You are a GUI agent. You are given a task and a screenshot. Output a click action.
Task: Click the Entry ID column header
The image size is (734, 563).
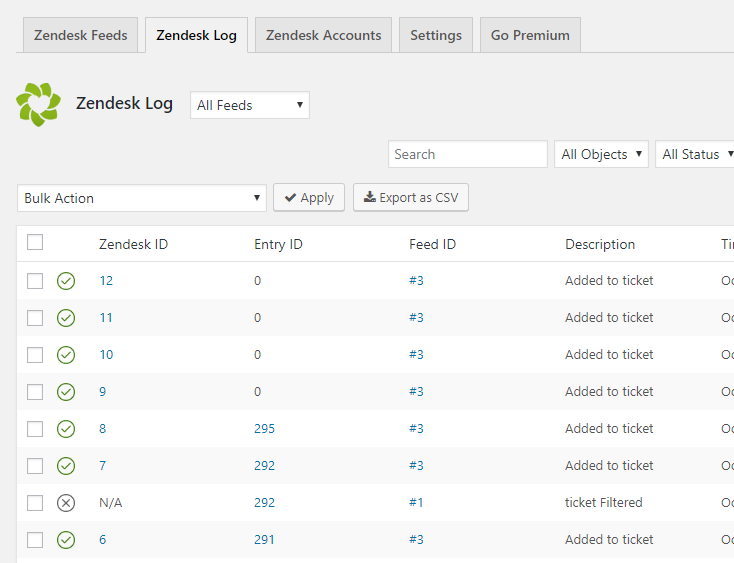(x=279, y=244)
